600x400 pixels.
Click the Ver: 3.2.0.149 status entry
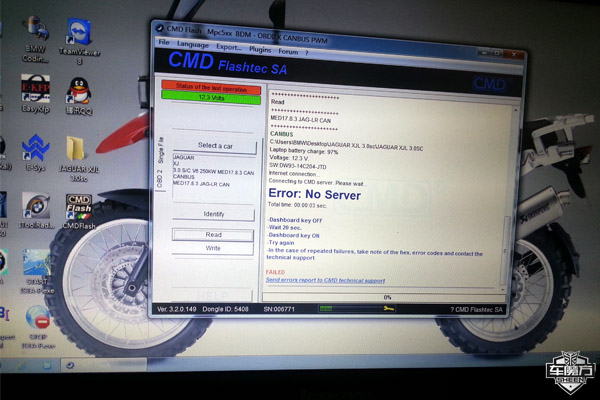click(x=176, y=309)
